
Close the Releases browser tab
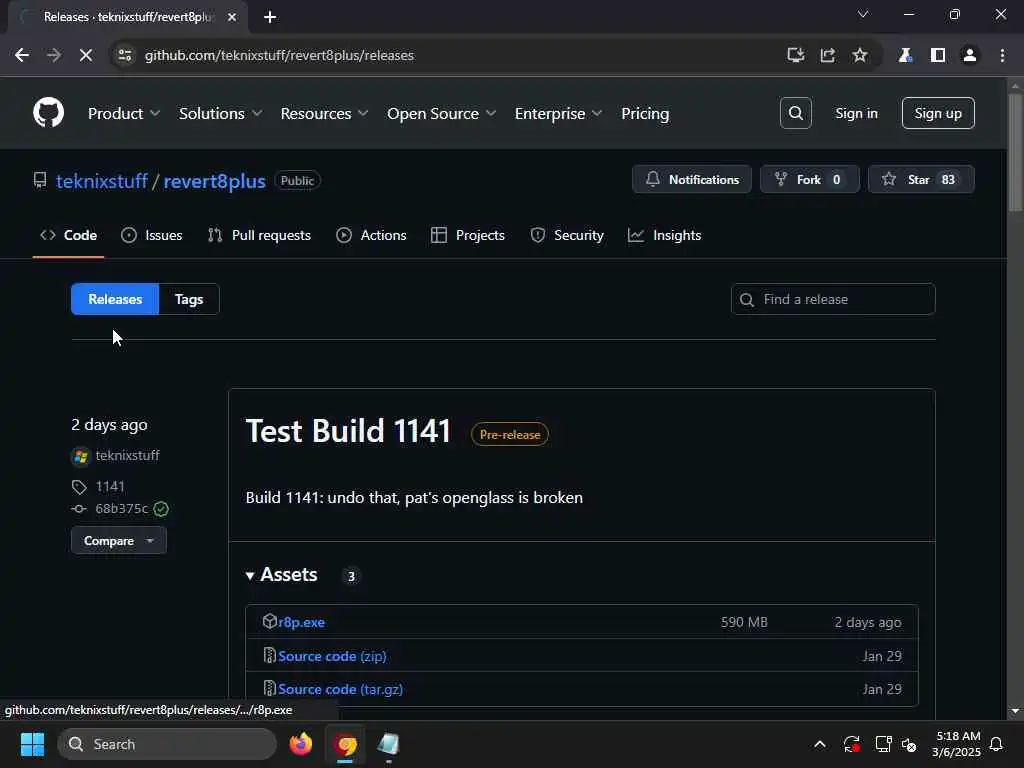(x=231, y=17)
